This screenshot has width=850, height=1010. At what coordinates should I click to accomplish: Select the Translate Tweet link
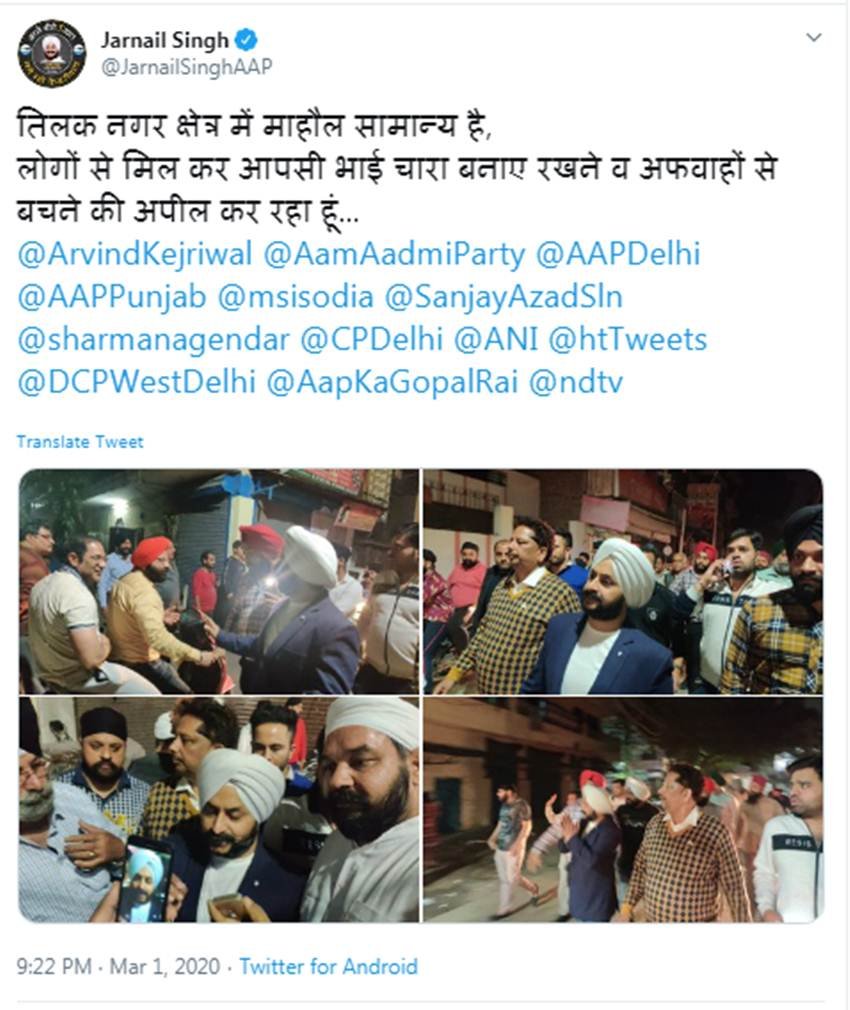80,442
